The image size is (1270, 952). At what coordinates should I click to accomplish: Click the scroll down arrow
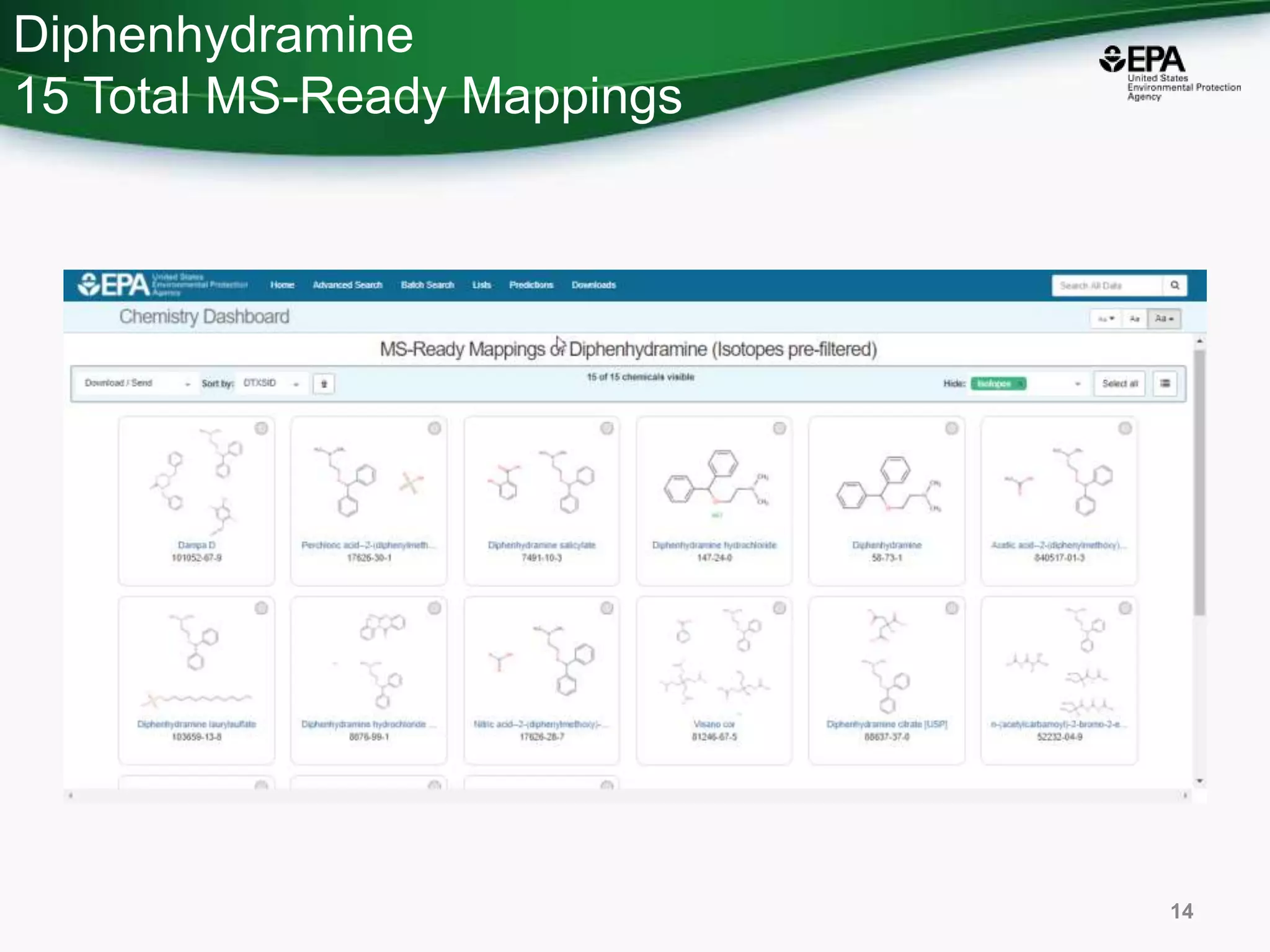pos(1200,781)
